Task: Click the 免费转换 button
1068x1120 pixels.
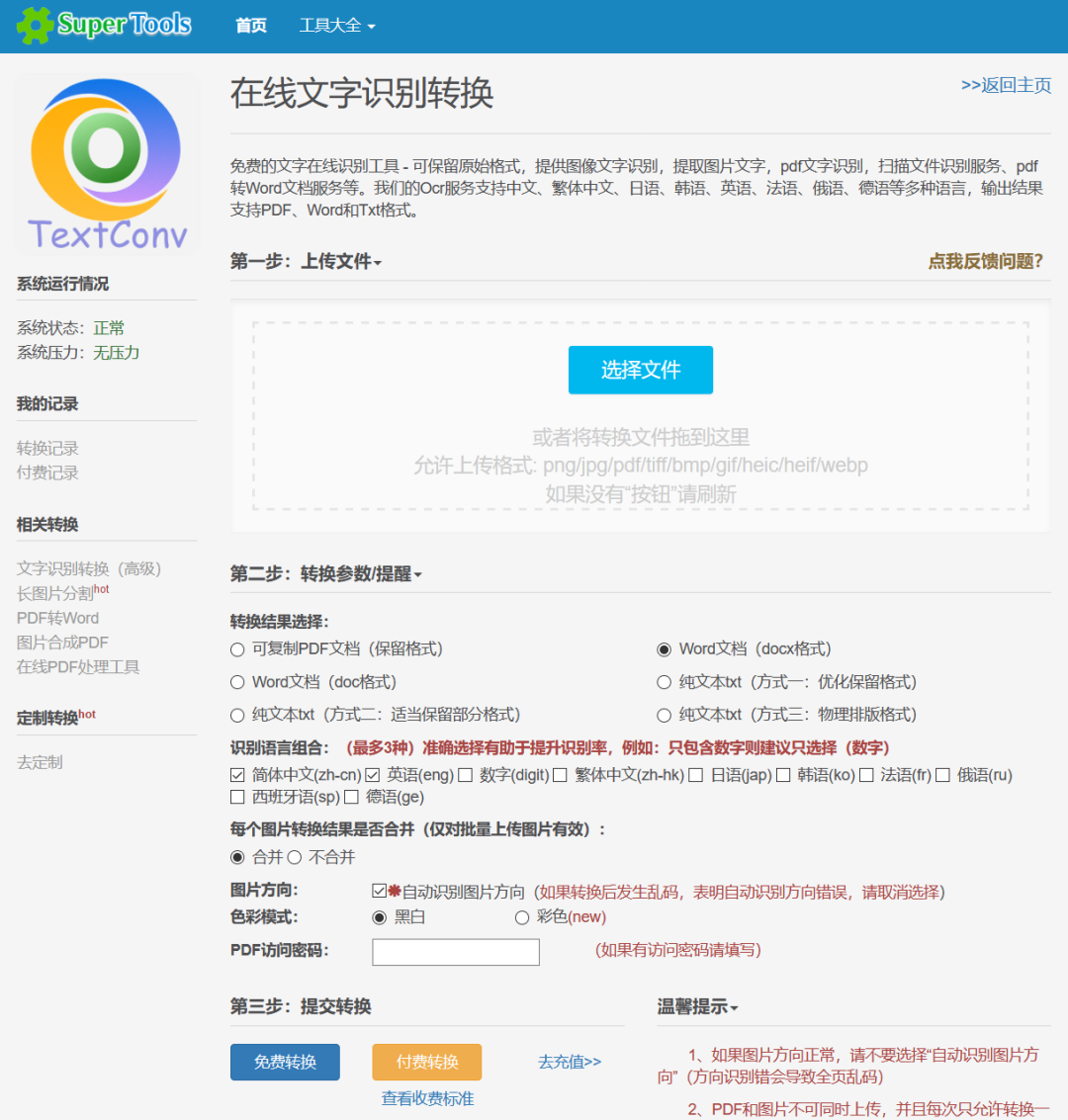Action: point(285,1062)
